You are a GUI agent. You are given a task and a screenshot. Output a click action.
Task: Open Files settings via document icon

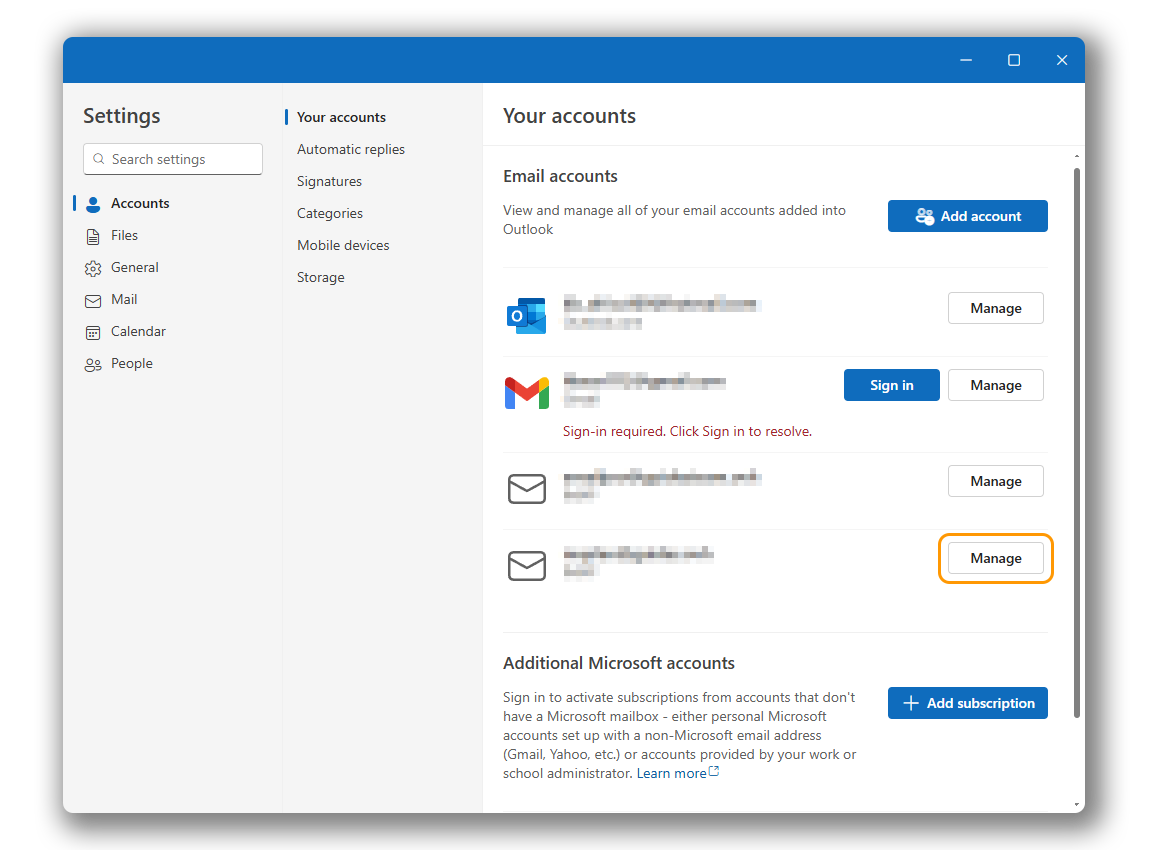(93, 236)
